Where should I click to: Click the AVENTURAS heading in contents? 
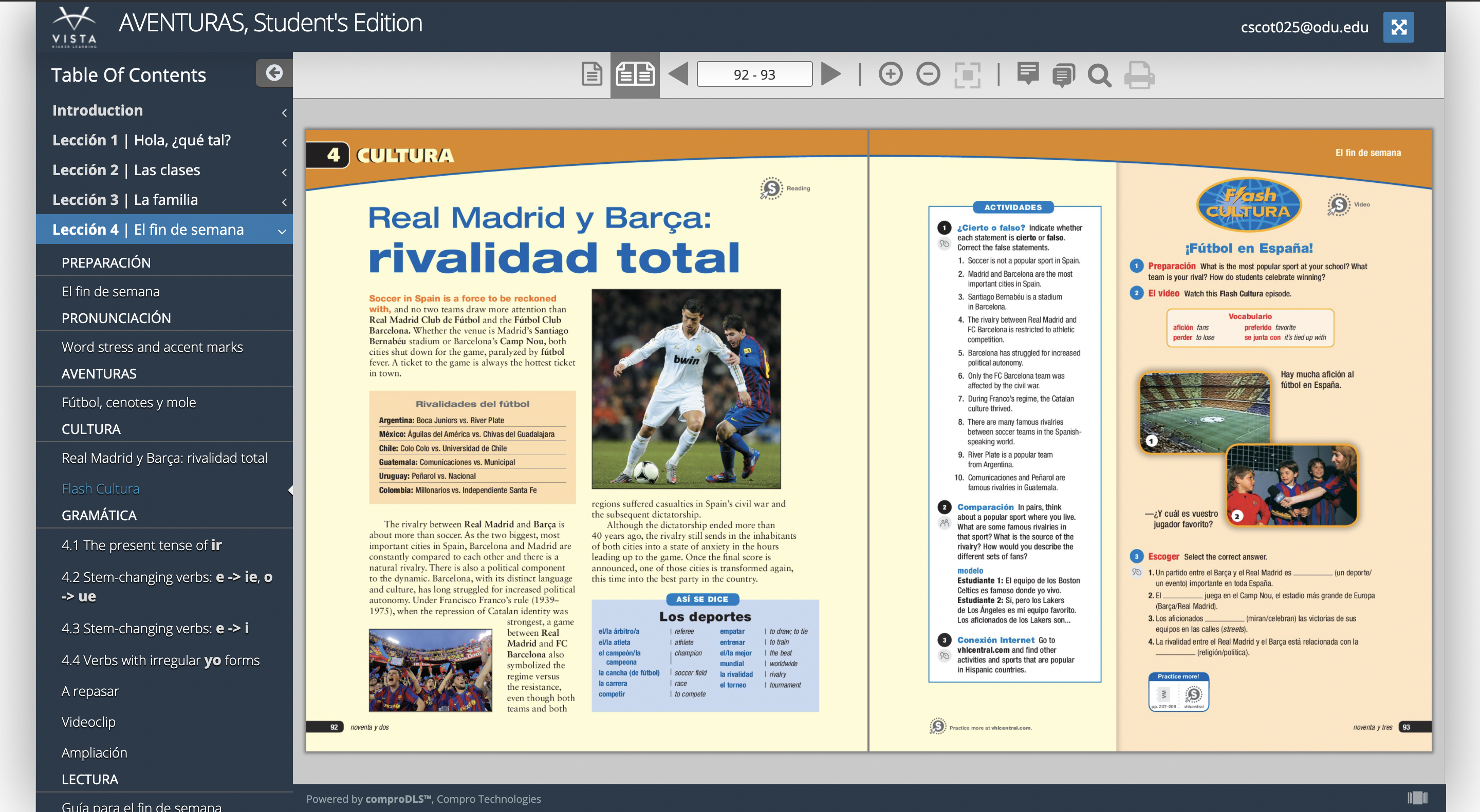coord(99,374)
